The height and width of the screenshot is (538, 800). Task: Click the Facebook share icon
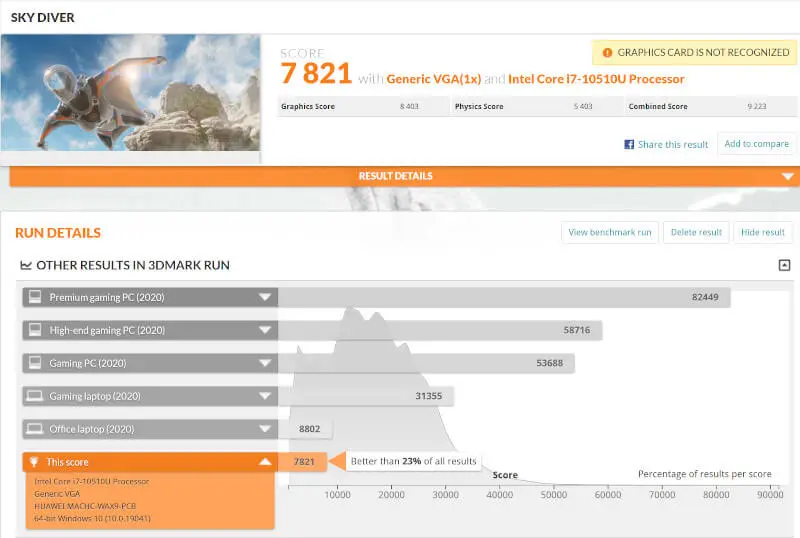(630, 144)
